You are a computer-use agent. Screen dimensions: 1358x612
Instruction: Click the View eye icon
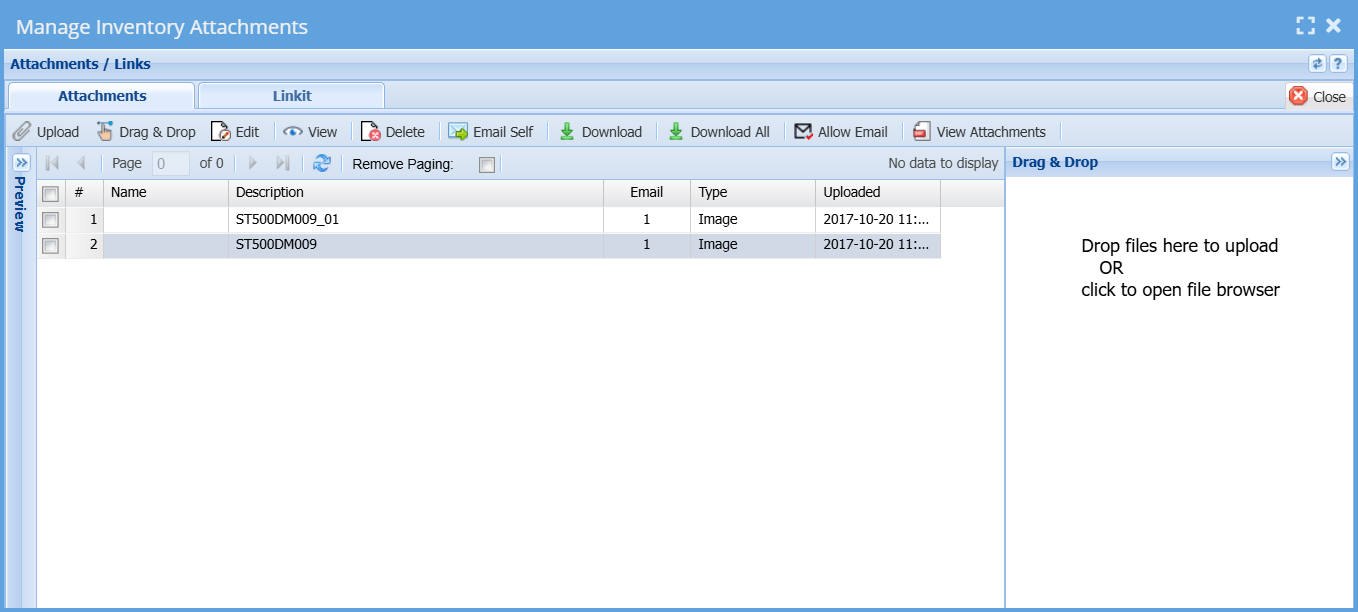tap(293, 132)
